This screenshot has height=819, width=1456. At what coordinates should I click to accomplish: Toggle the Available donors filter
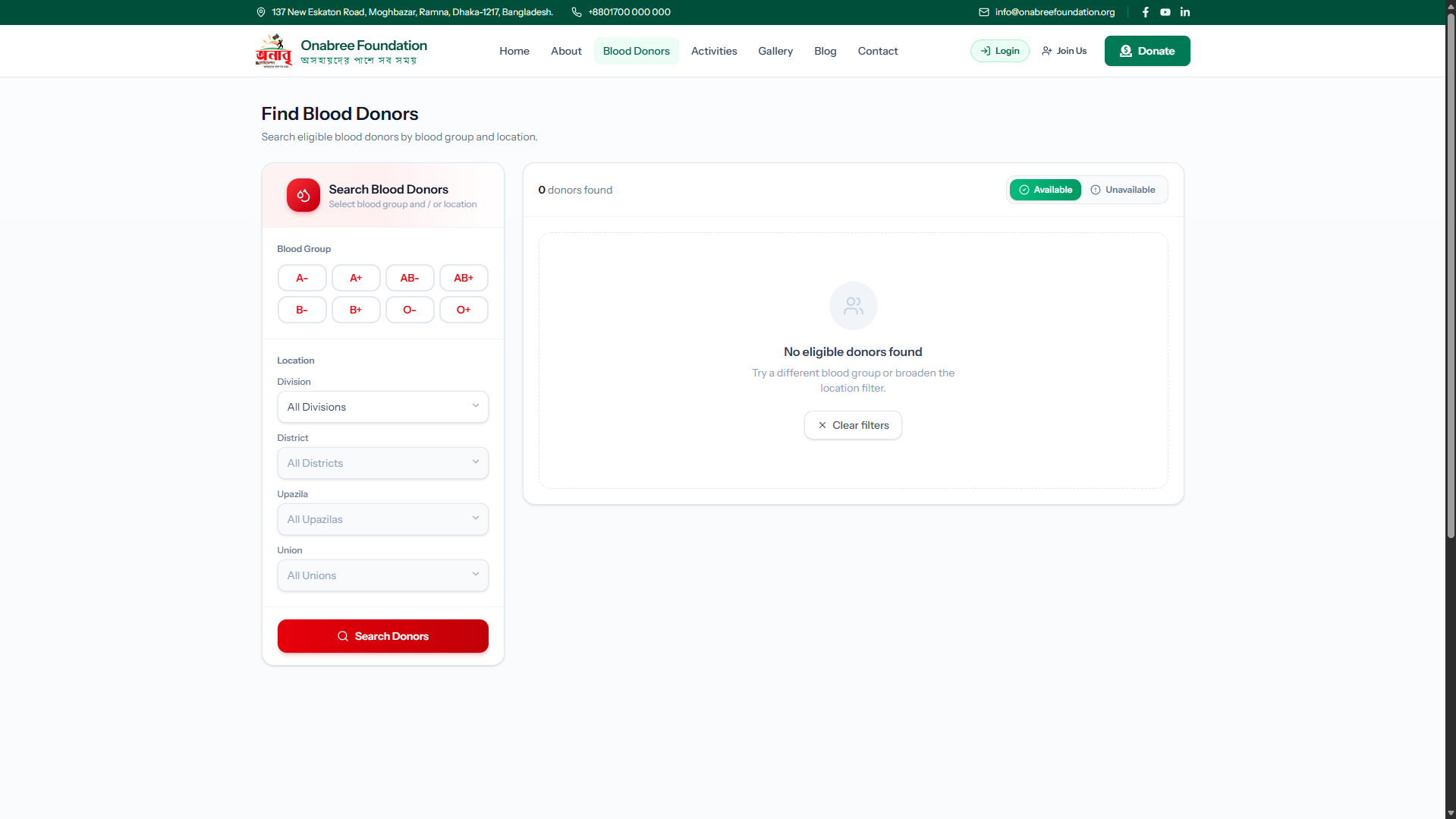1046,190
